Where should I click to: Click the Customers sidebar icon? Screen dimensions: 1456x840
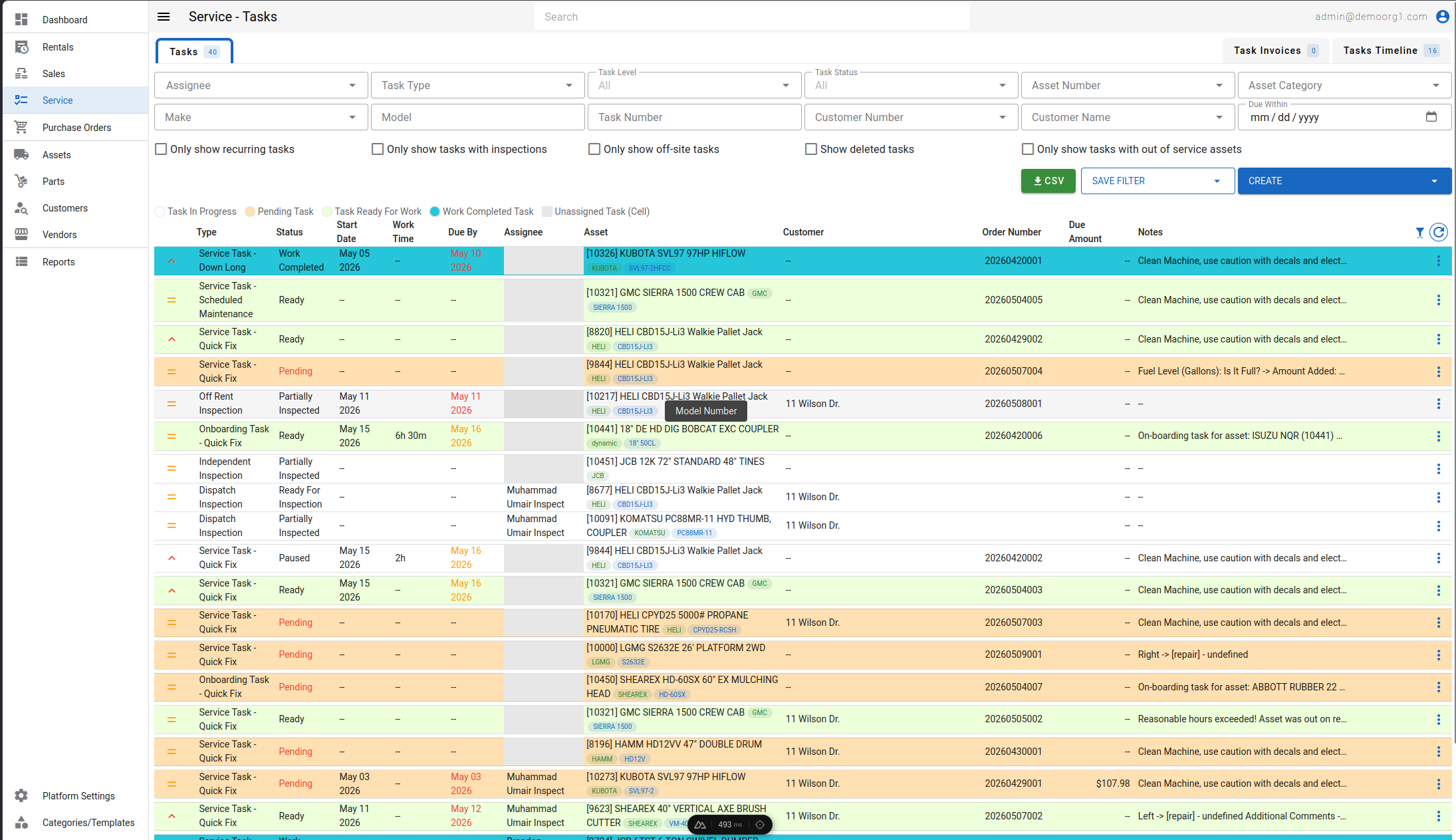point(21,208)
